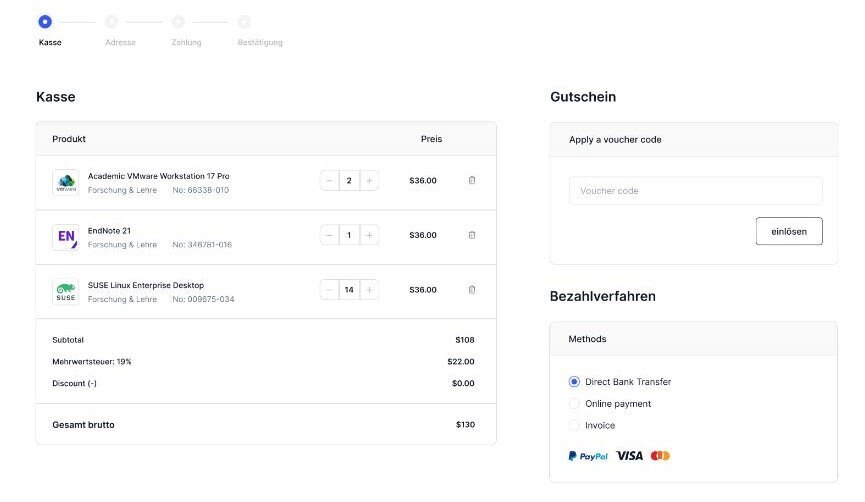The width and height of the screenshot is (865, 502).
Task: Decrease EndNote 21 quantity with minus
Action: [x=329, y=235]
